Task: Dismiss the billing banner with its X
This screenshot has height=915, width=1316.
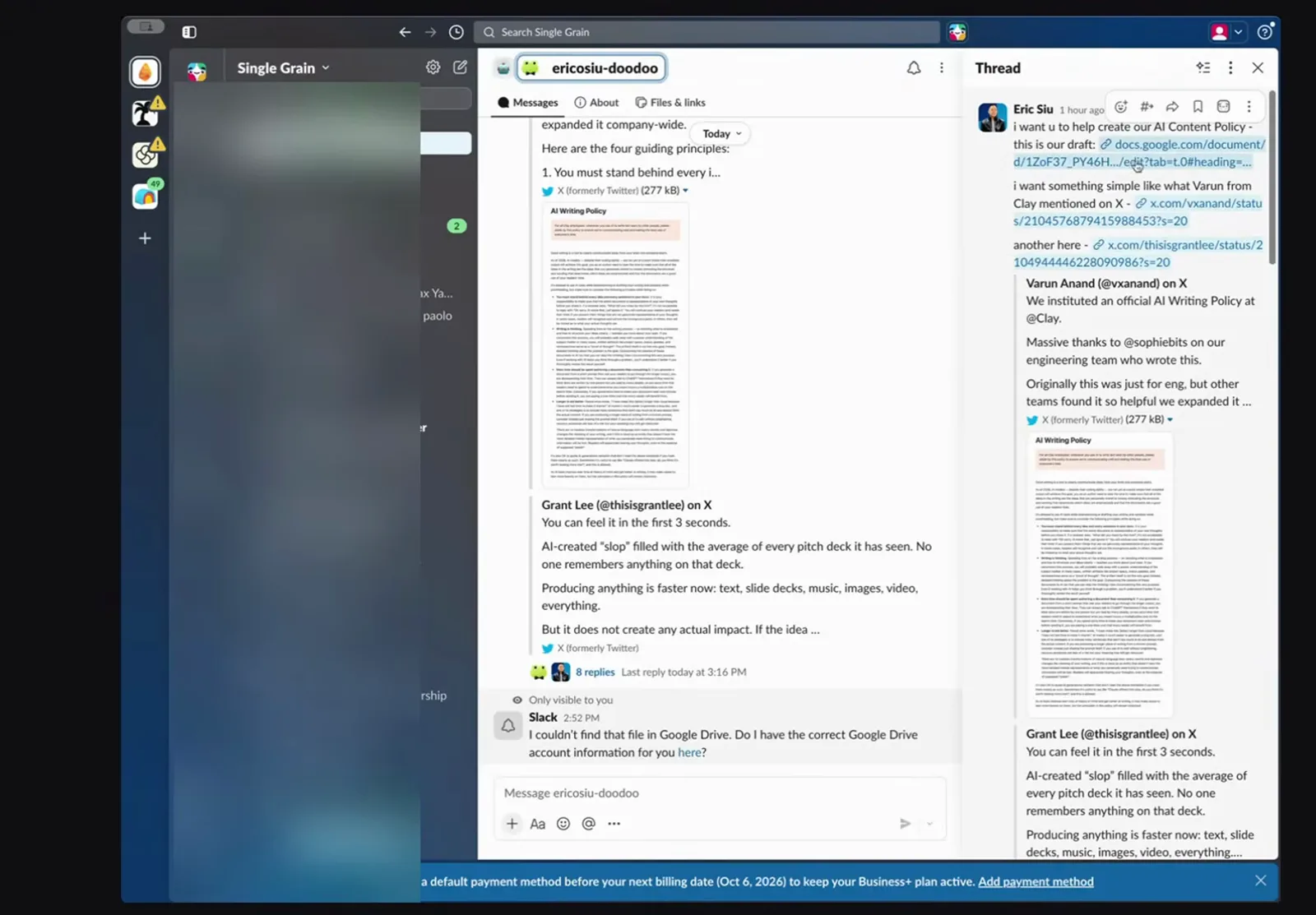Action: (x=1260, y=880)
